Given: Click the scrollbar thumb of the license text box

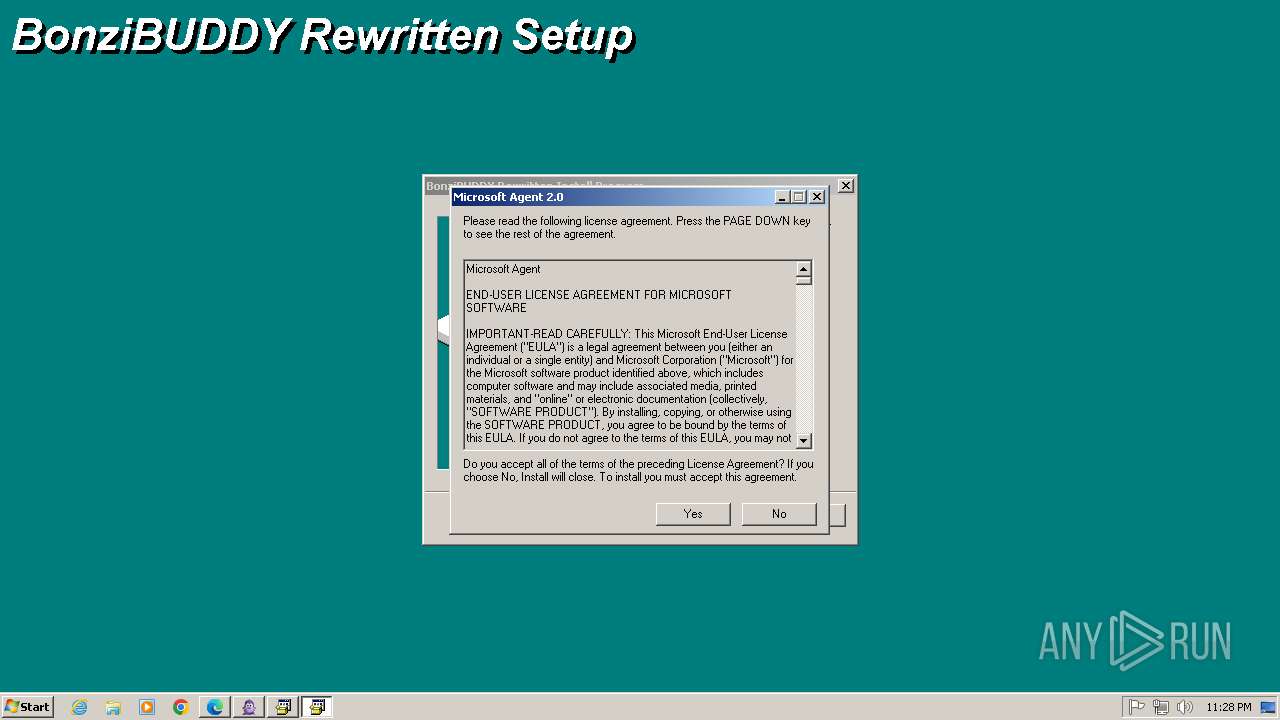Looking at the screenshot, I should point(803,281).
